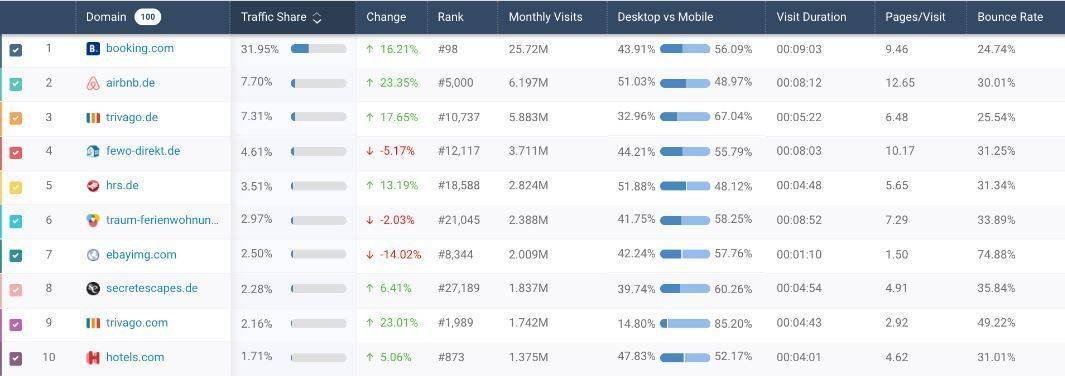Click the booking.com favicon icon
The image size is (1065, 376).
93,49
